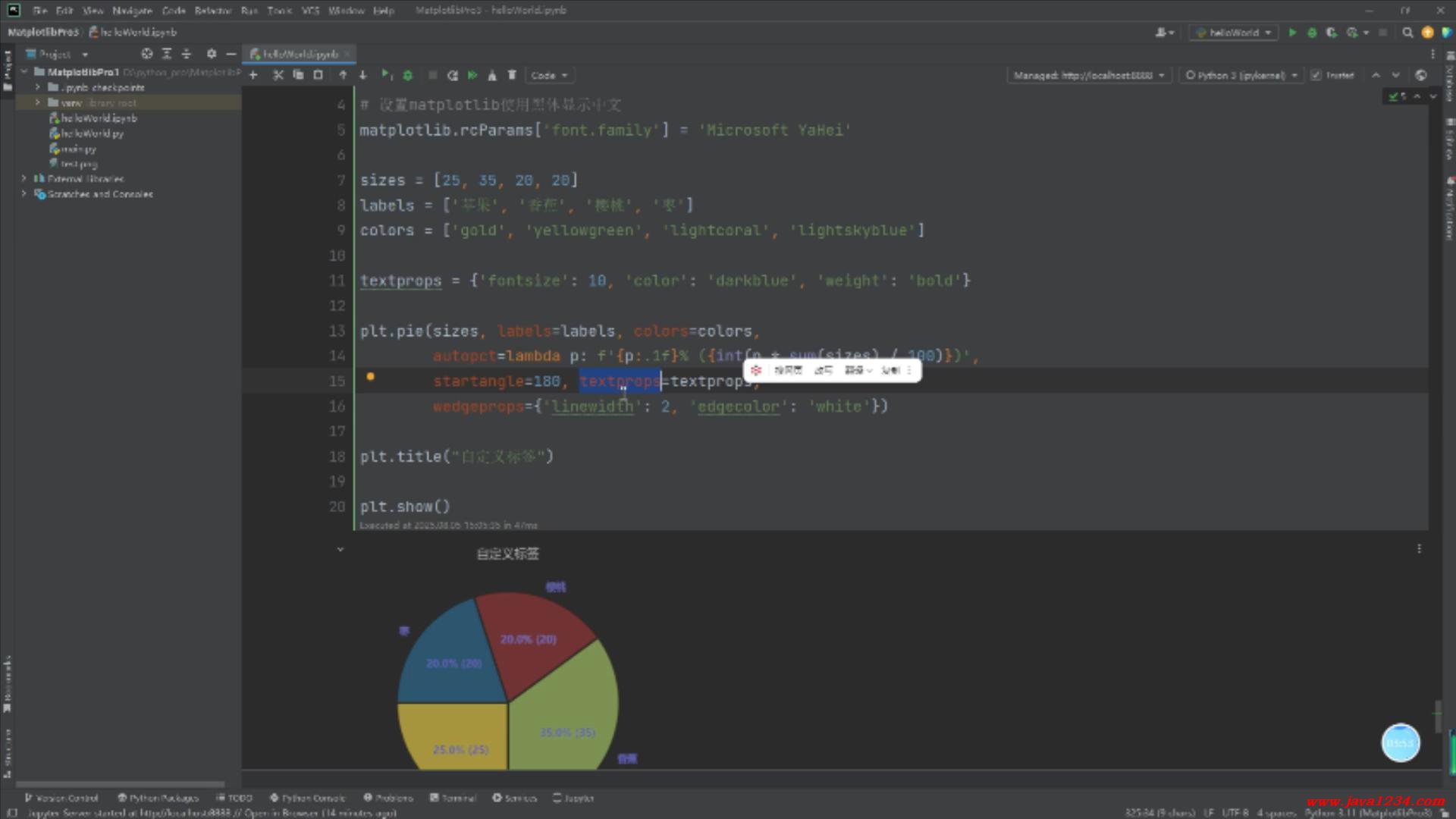Collapse the cell output chevron
1456x819 pixels.
(x=340, y=549)
